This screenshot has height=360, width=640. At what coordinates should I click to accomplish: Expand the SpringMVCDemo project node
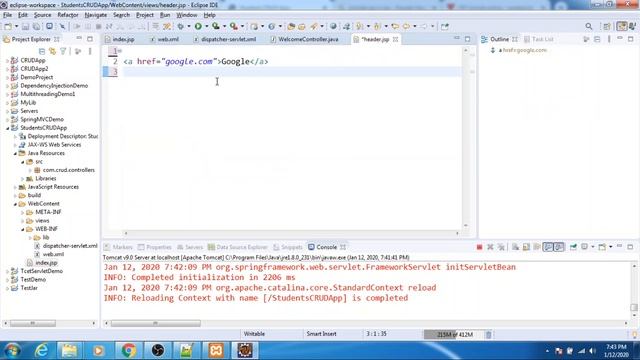[7, 120]
